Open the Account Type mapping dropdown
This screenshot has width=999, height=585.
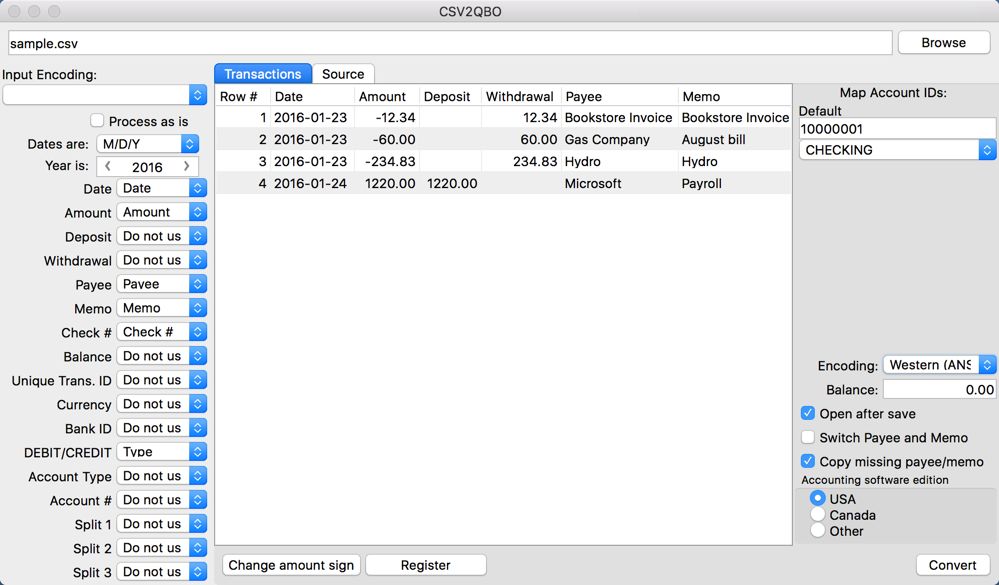pos(162,476)
